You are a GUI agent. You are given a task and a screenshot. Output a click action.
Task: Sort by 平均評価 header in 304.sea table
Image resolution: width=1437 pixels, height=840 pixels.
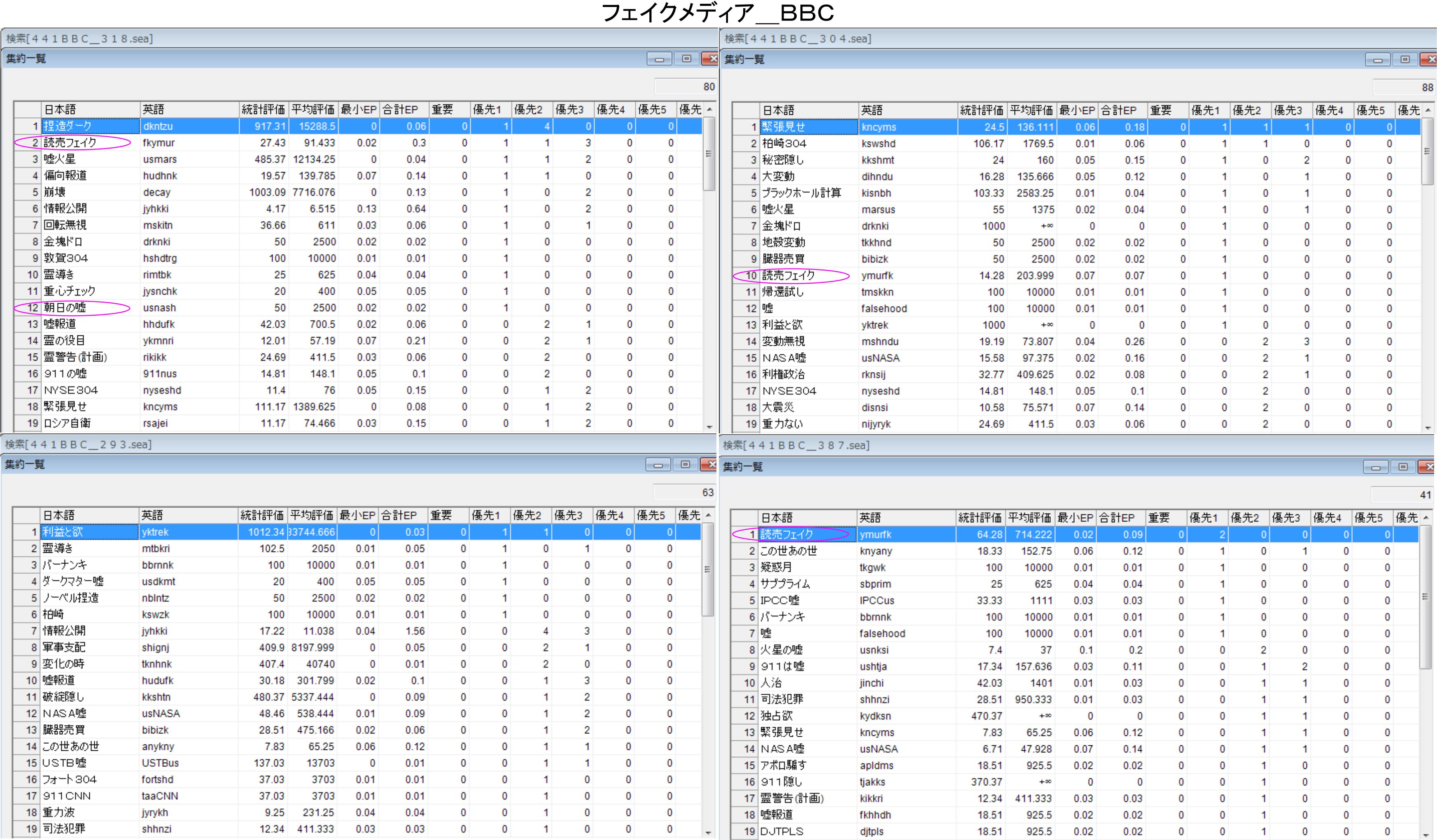click(x=1031, y=110)
